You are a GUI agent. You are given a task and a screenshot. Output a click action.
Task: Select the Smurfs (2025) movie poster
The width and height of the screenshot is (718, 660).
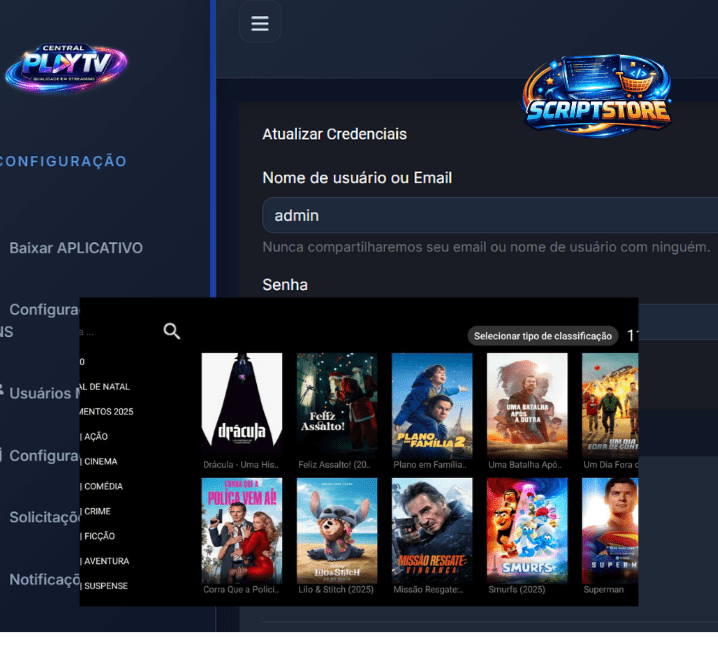click(x=527, y=530)
